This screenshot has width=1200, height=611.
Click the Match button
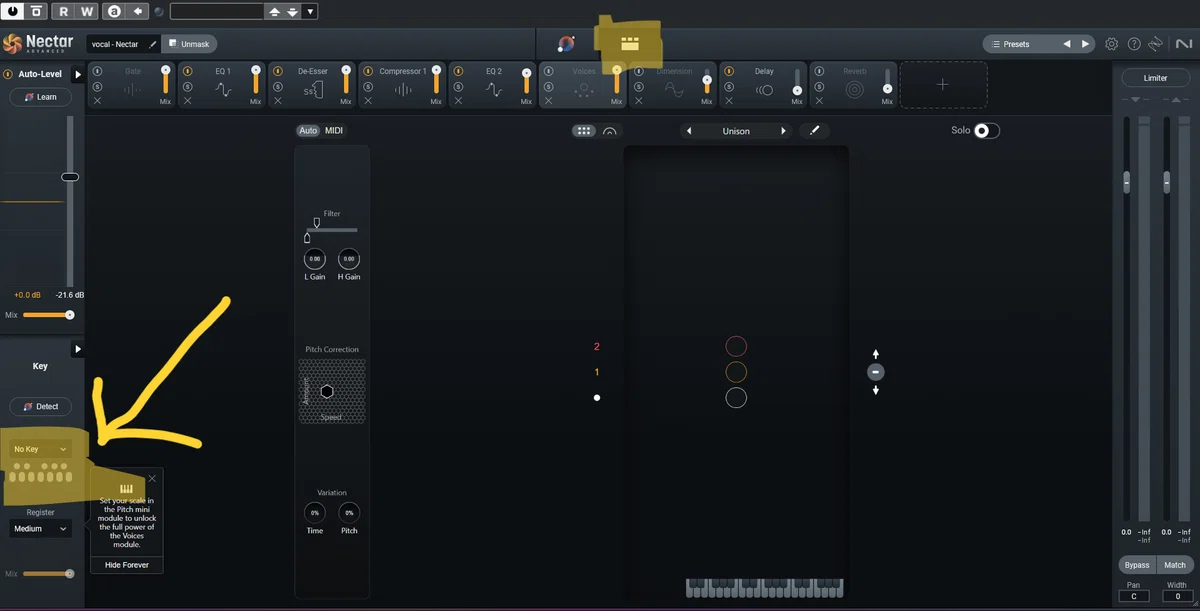[x=1175, y=565]
